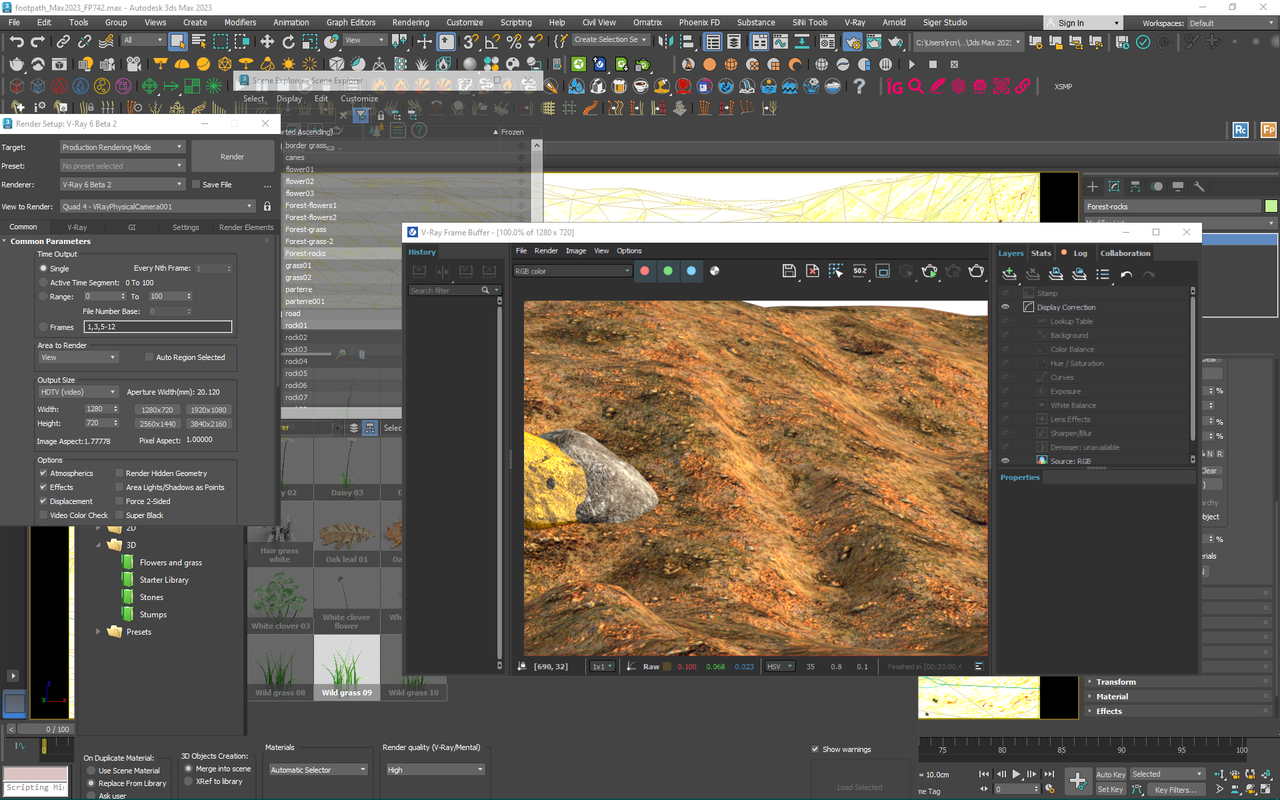Open Select by Name list
1280x800 pixels.
coord(199,42)
